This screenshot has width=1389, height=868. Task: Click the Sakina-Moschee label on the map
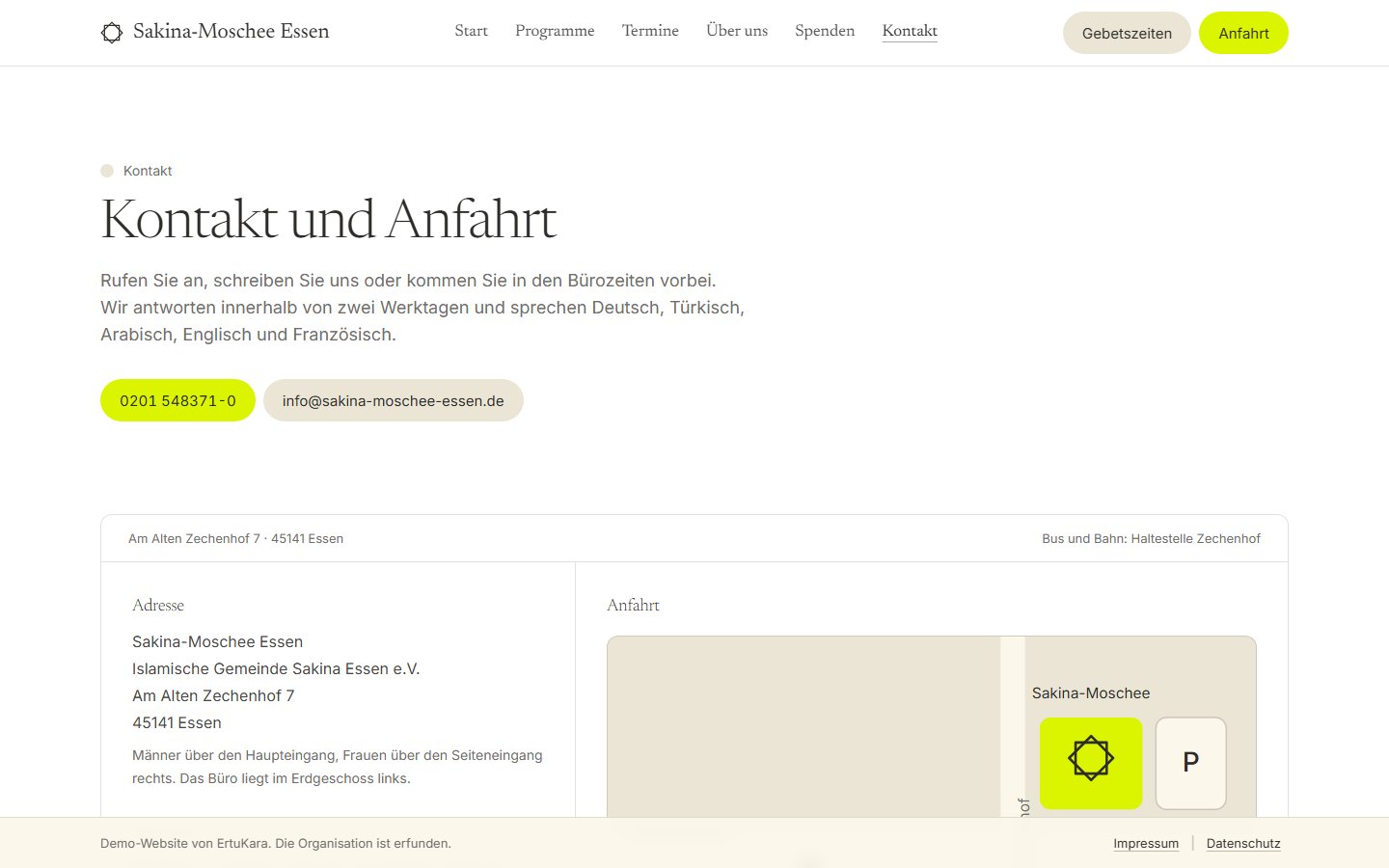coord(1091,692)
